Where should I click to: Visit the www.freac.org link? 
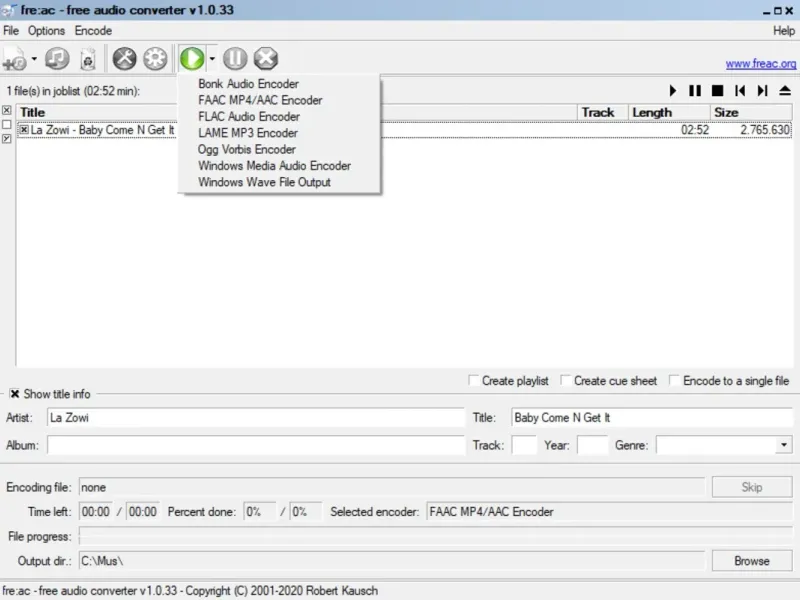761,64
